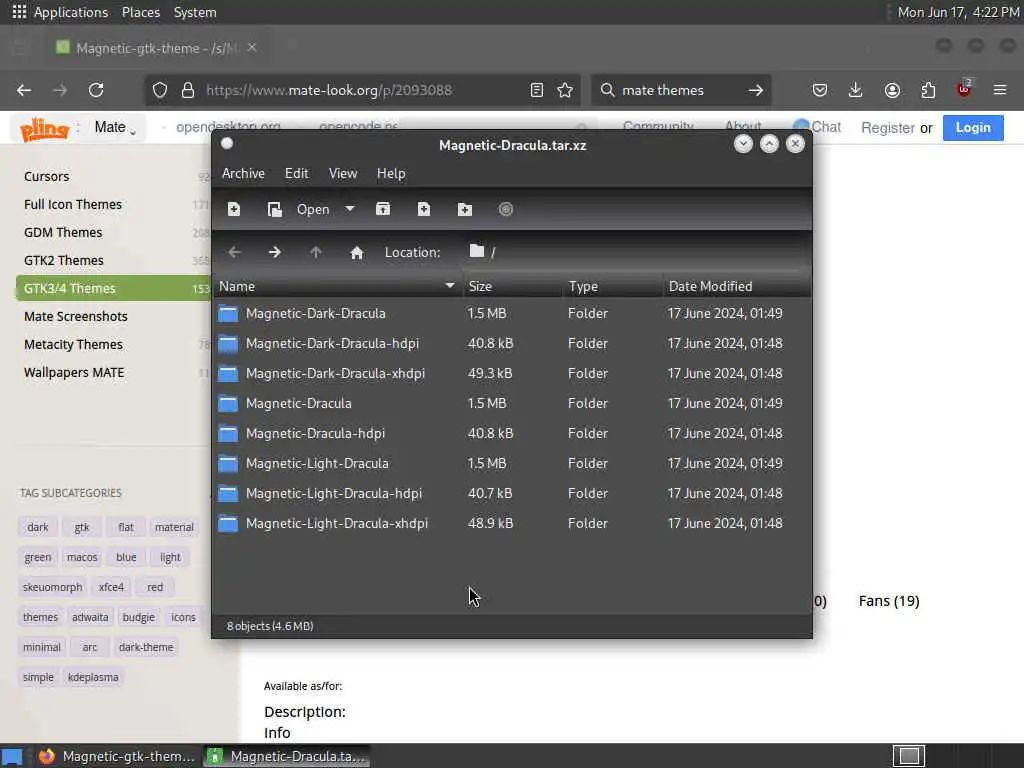Viewport: 1024px width, 768px height.
Task: Open the Places menu in top panel
Action: [x=141, y=12]
